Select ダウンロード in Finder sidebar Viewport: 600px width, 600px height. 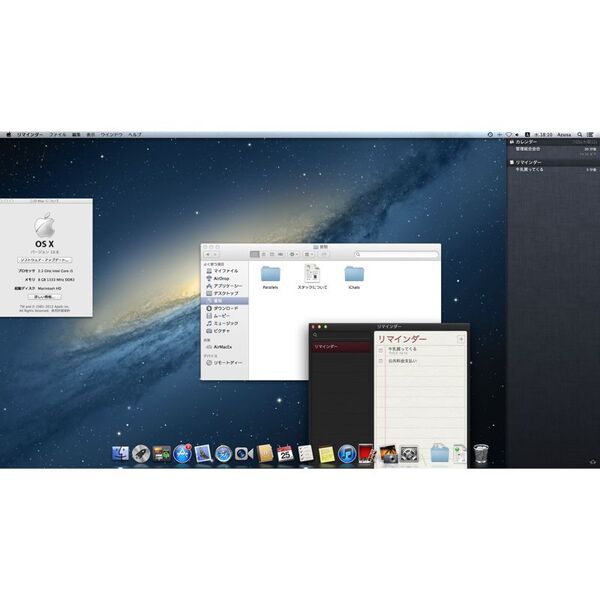click(x=225, y=308)
